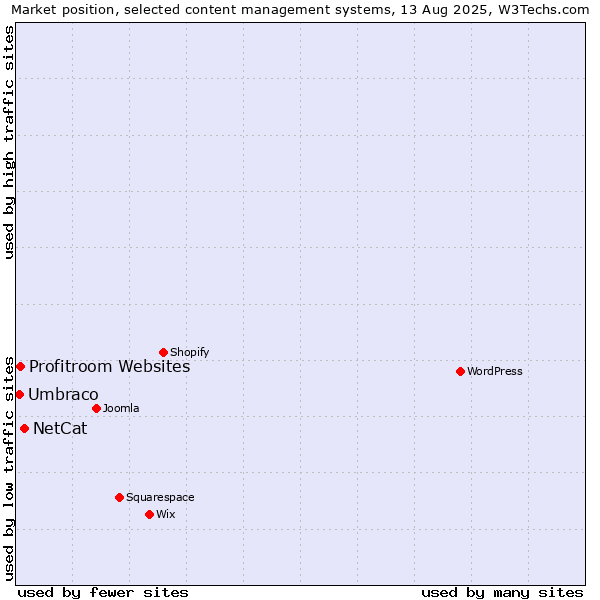Click 'used by many sites' axis label

click(x=502, y=593)
